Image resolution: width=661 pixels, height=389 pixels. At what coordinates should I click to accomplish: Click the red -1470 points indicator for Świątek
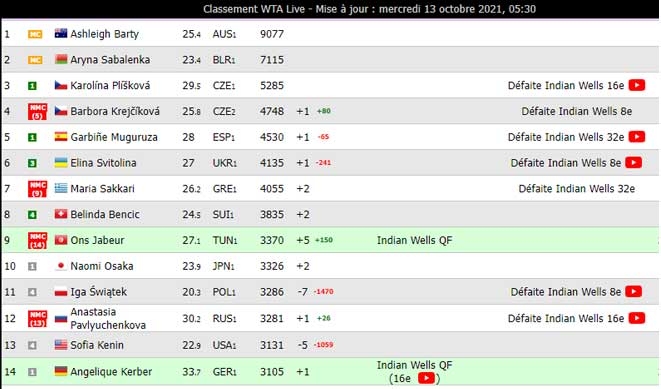point(323,292)
